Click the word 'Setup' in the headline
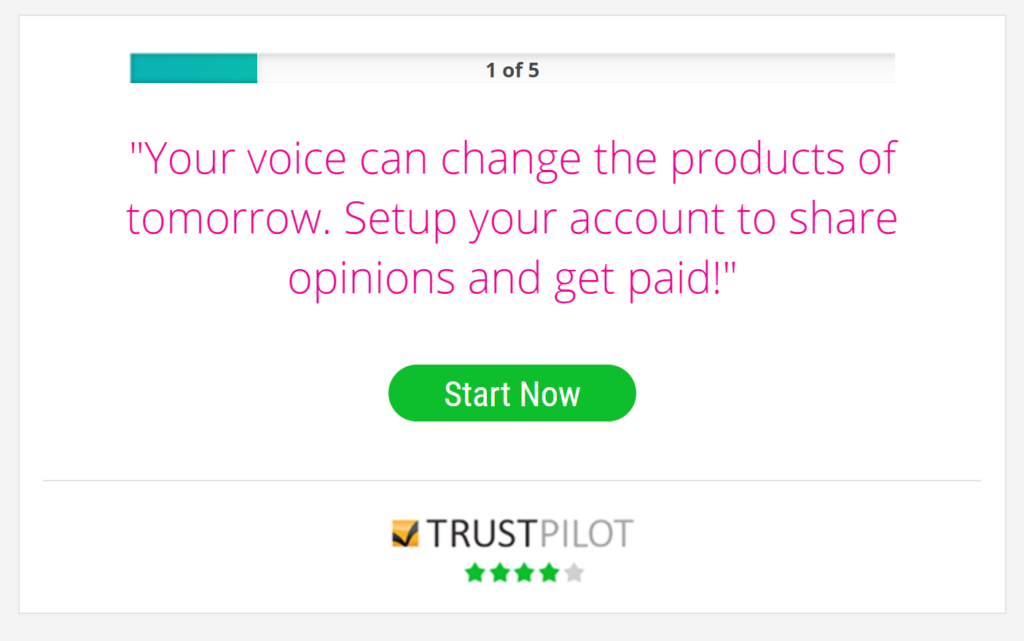The image size is (1024, 641). pyautogui.click(x=400, y=219)
